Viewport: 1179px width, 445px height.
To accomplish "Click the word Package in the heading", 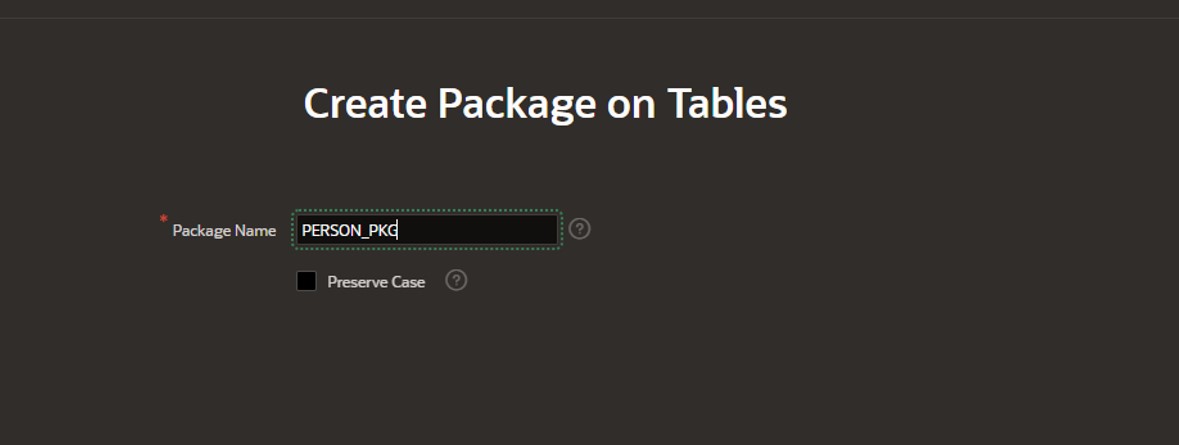I will [517, 105].
